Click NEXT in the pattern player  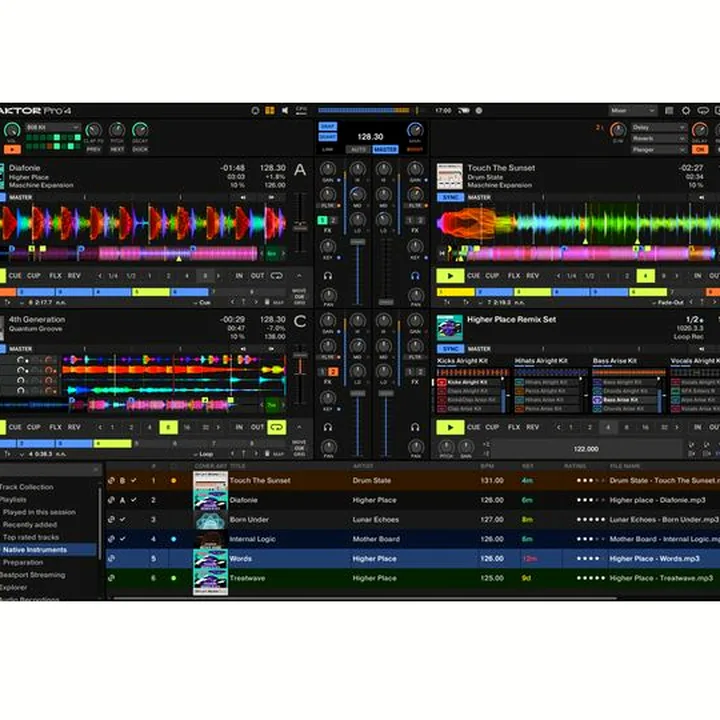tap(117, 149)
